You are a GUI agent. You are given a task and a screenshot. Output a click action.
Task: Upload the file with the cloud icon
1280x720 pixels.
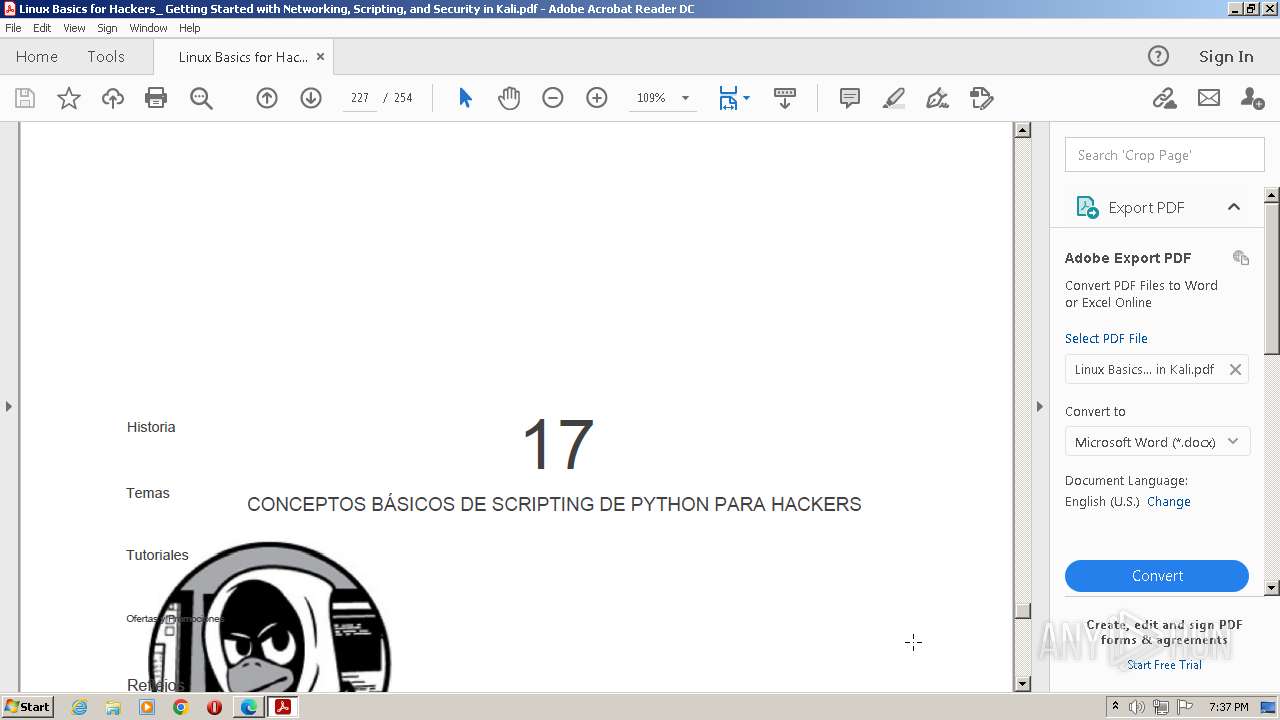pos(113,98)
